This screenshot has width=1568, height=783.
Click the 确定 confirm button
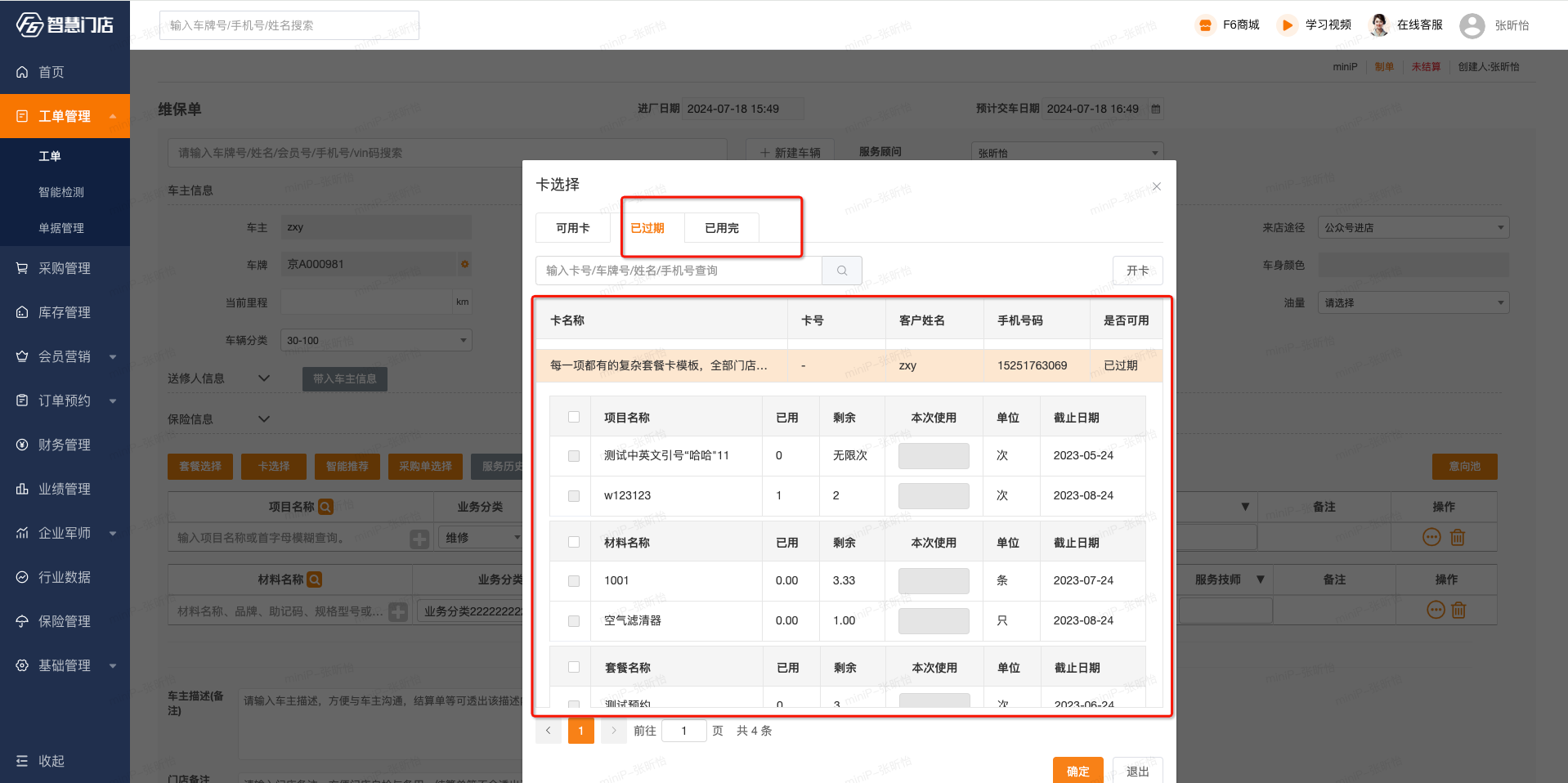coord(1078,771)
